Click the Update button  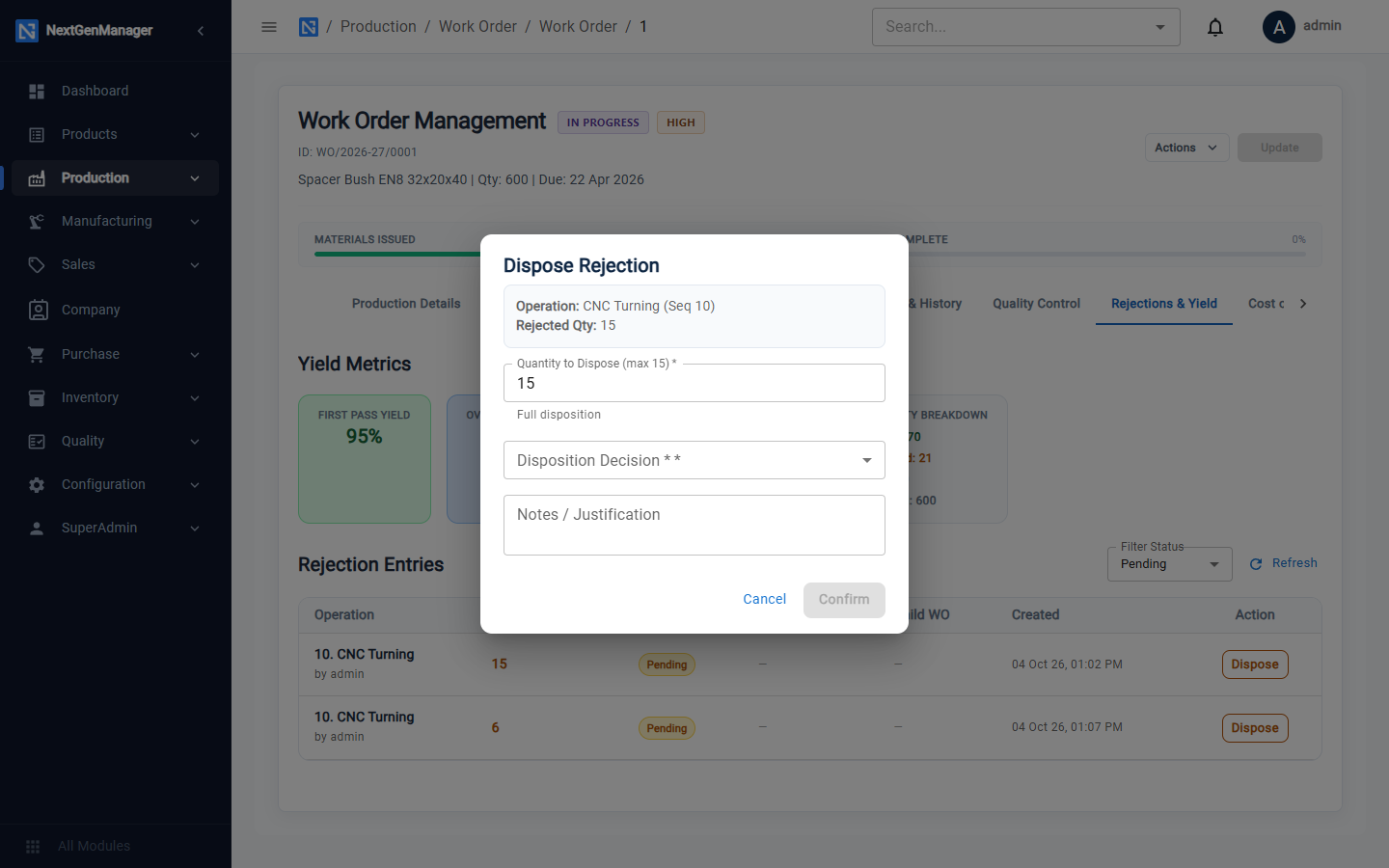point(1280,148)
